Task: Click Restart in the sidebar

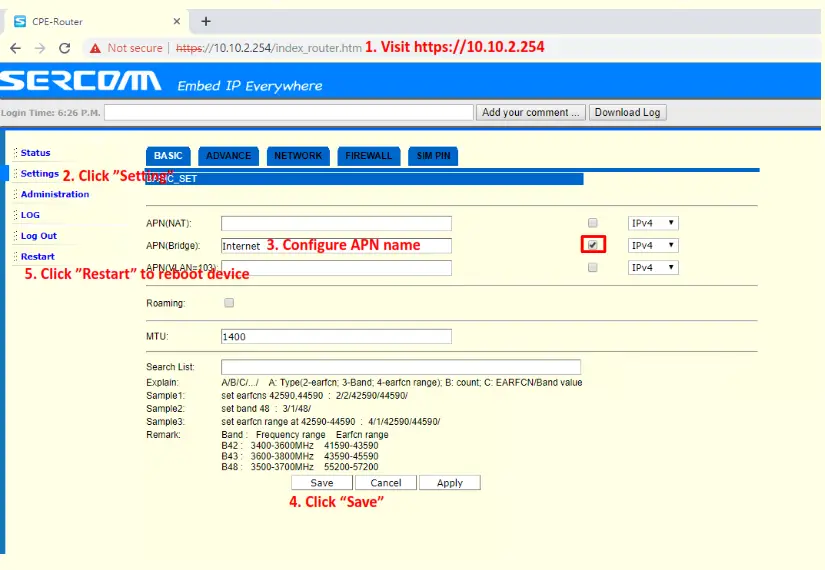Action: pyautogui.click(x=37, y=256)
